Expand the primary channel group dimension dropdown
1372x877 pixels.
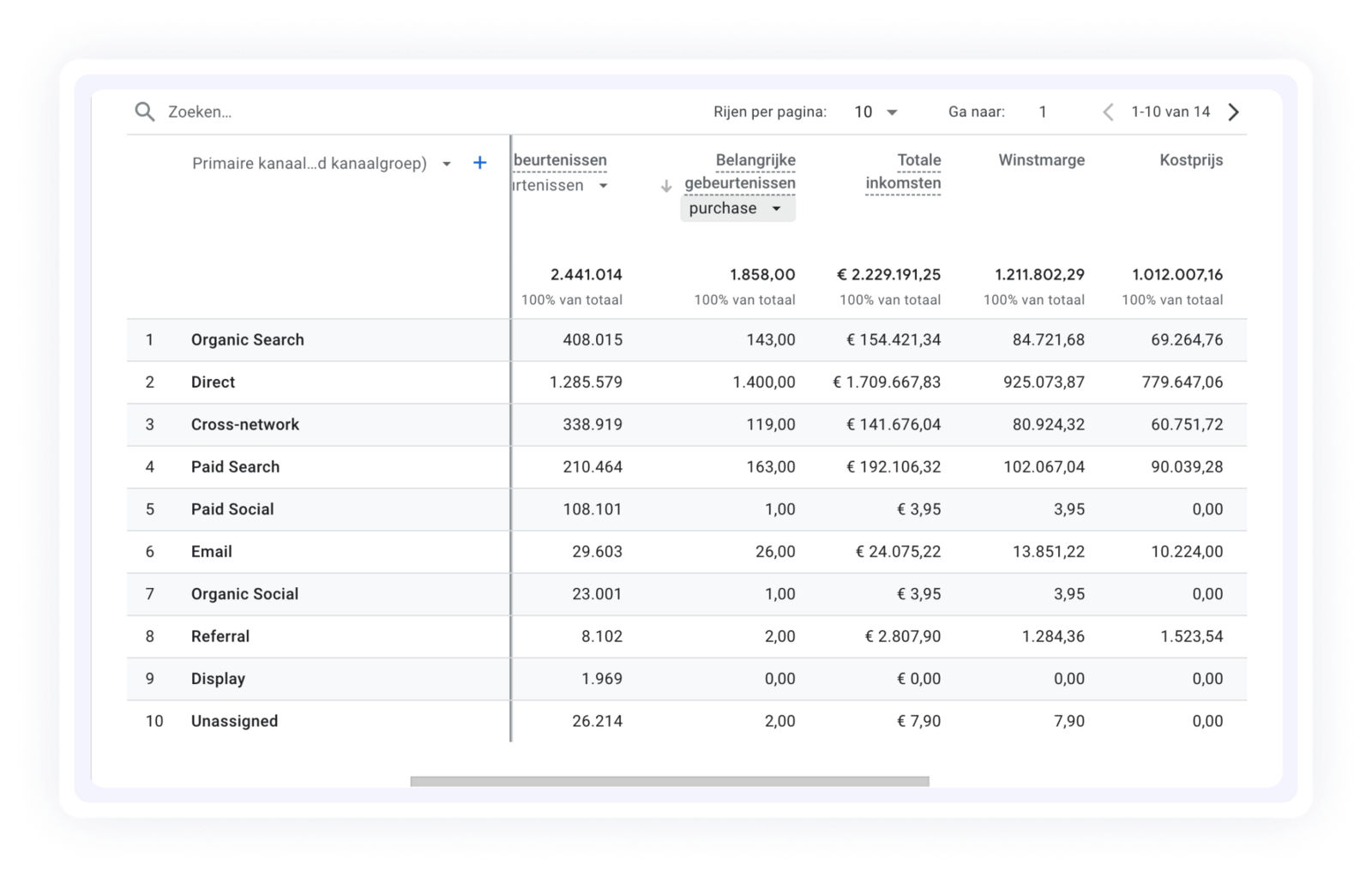tap(447, 164)
